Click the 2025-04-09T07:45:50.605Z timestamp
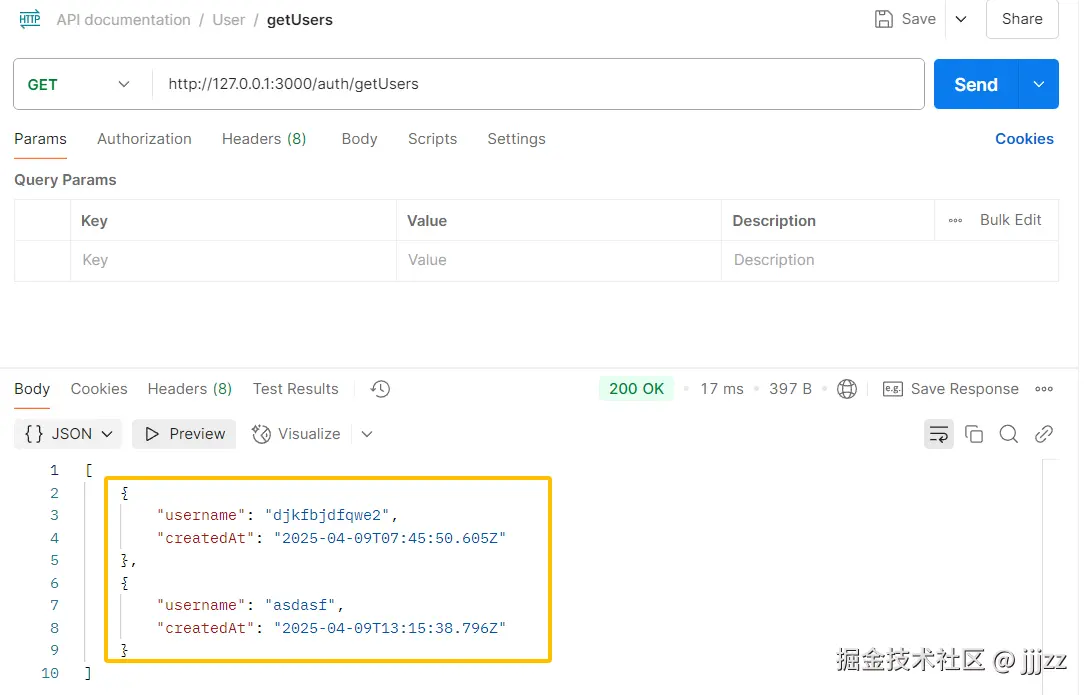 click(390, 538)
